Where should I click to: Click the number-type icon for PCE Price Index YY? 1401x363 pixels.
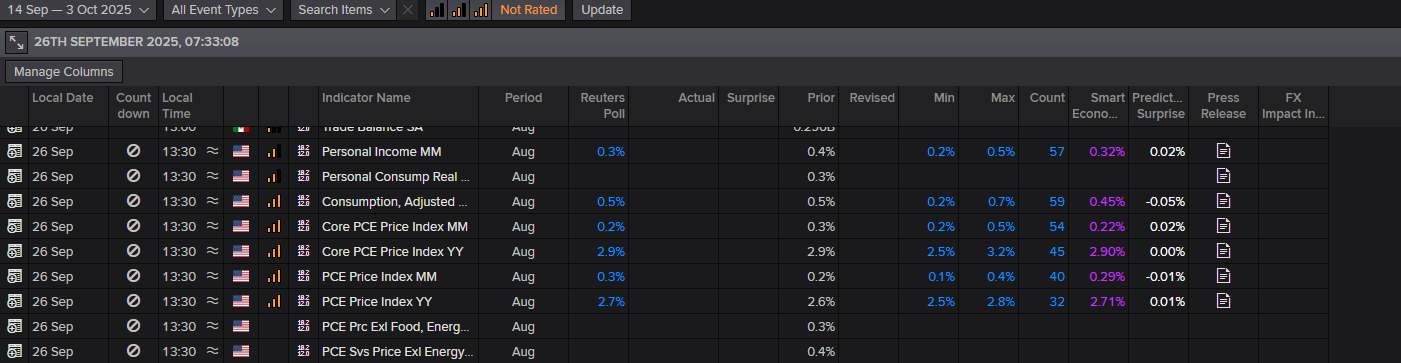tap(304, 301)
